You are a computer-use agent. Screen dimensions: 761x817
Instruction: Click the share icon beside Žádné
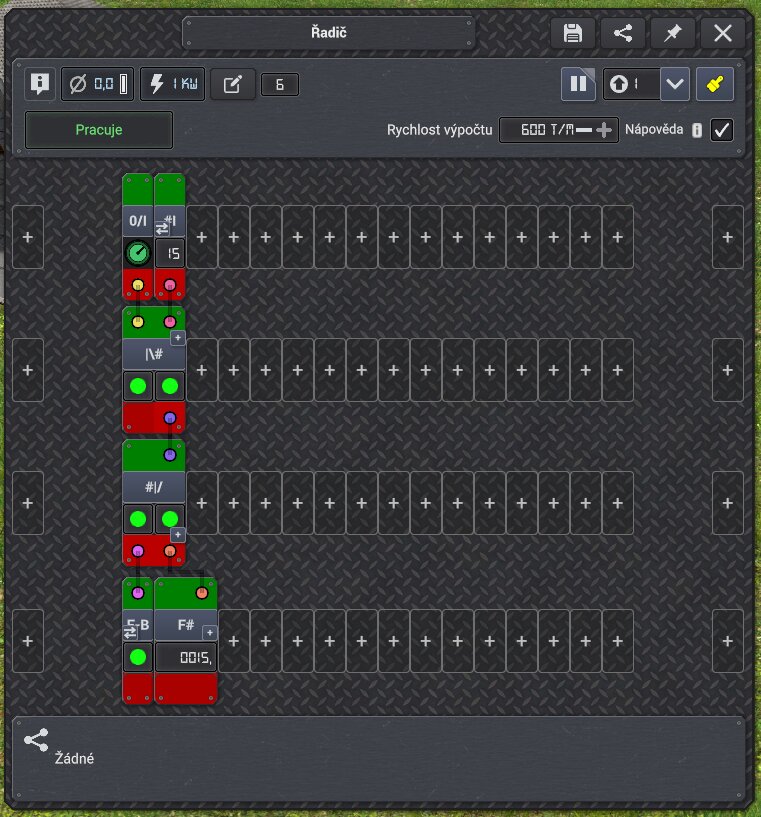click(36, 739)
